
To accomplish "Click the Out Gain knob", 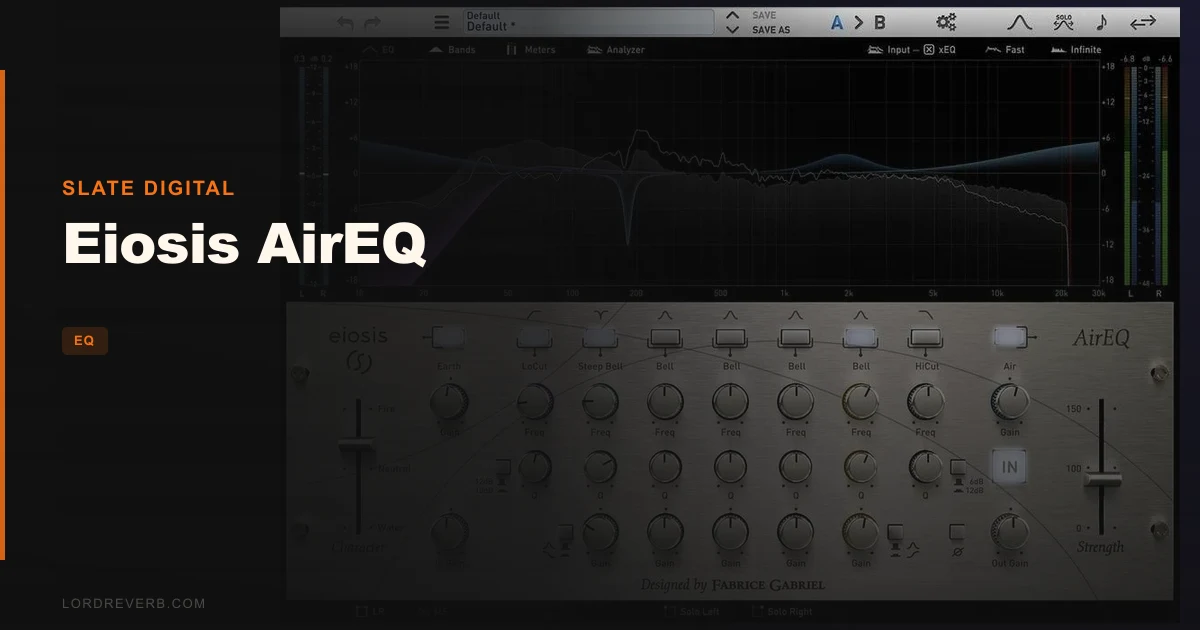I will click(1010, 532).
